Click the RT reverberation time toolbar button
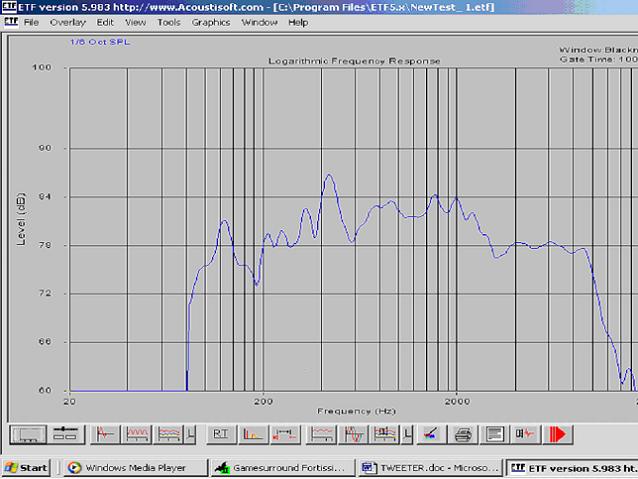Screen dimensions: 638x479 tap(221, 434)
